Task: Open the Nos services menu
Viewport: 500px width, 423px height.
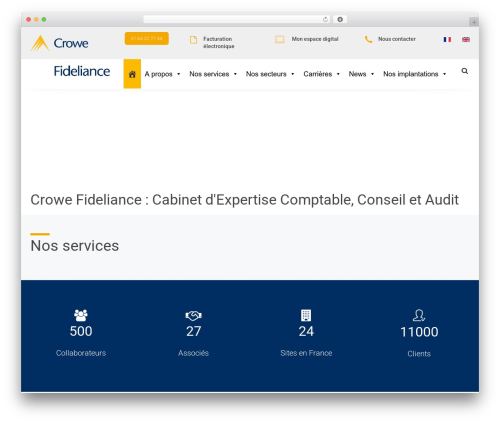Action: pyautogui.click(x=209, y=74)
